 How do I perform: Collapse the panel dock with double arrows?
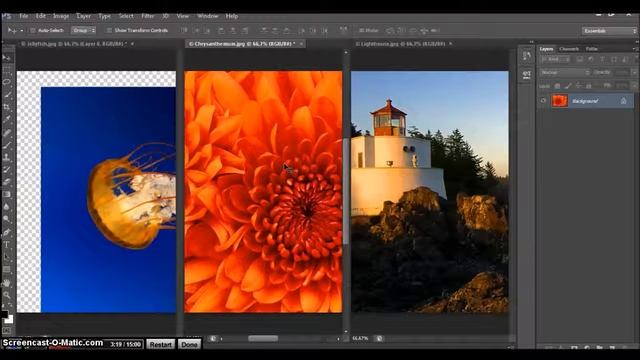pyautogui.click(x=637, y=42)
